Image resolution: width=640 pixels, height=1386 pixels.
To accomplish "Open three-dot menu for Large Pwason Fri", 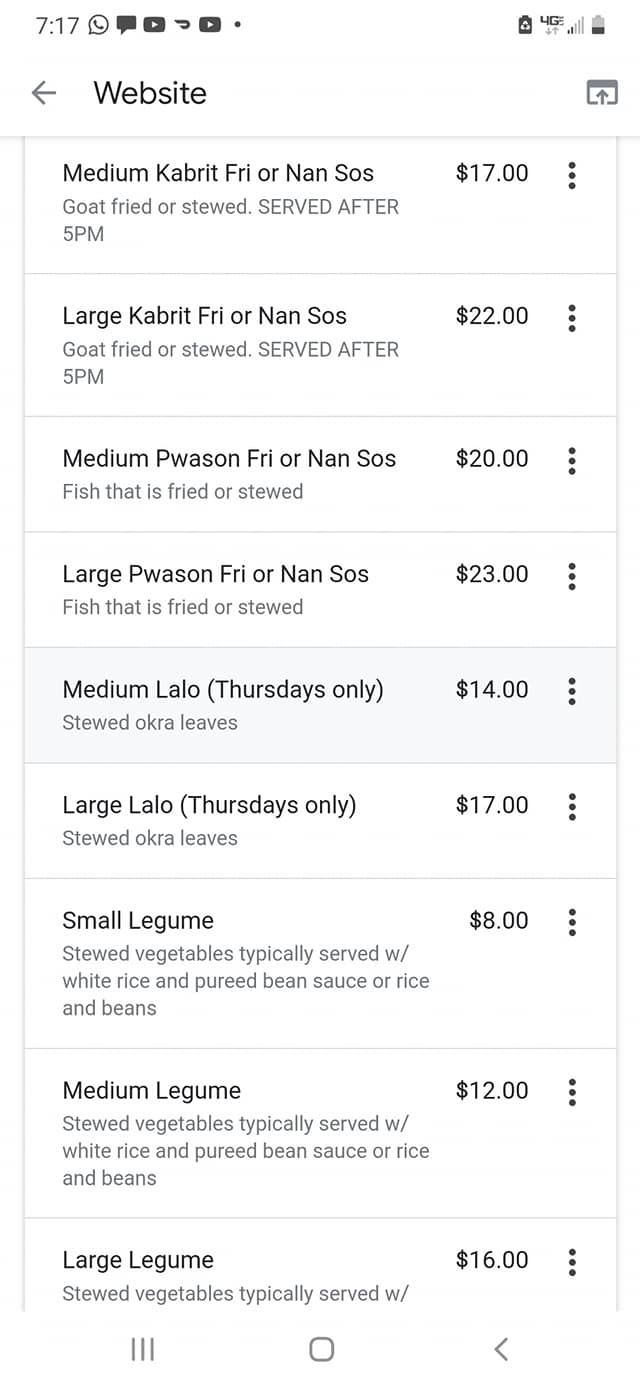I will [572, 576].
